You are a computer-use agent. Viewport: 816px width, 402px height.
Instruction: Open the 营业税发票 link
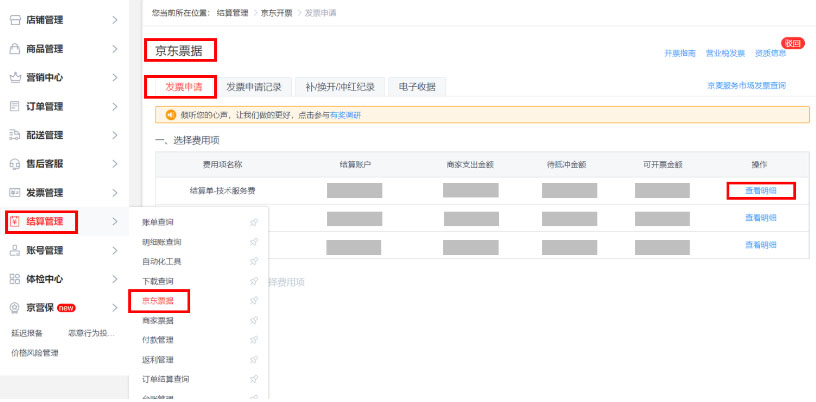(725, 53)
